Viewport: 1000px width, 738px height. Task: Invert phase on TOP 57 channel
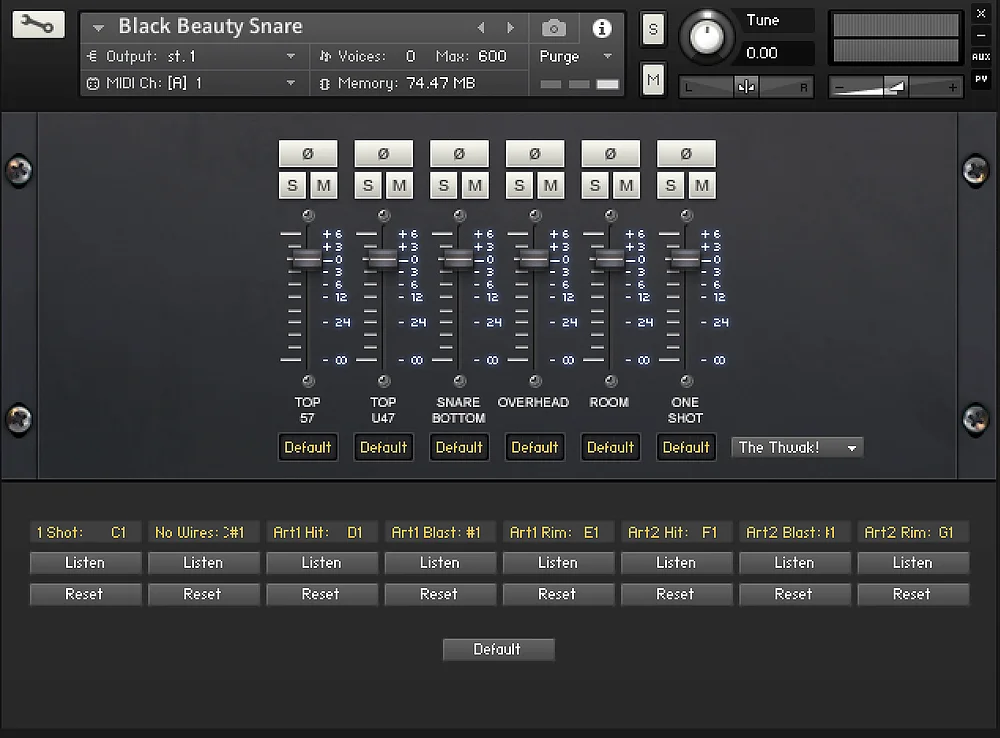308,154
